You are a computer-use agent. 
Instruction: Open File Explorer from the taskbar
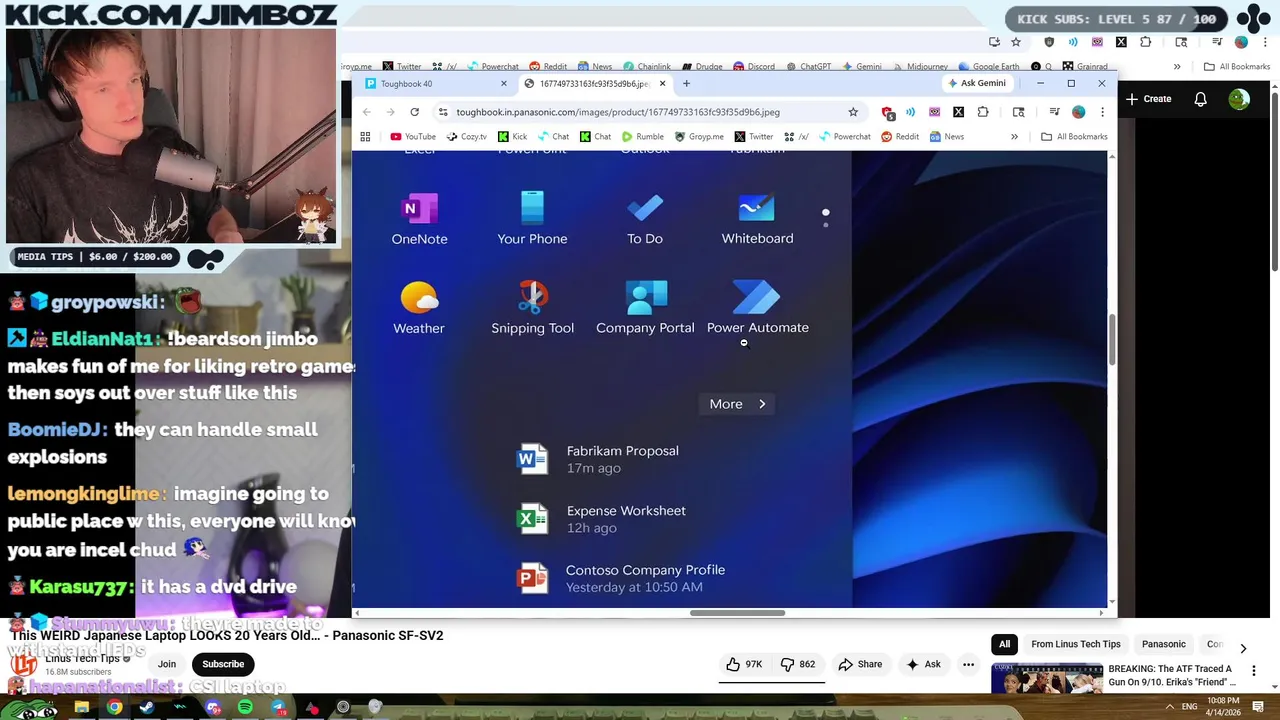point(82,707)
